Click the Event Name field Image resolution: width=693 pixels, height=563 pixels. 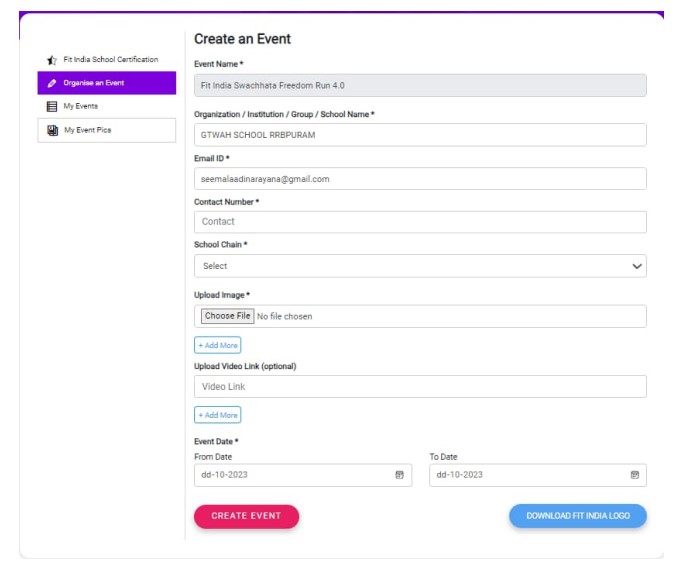420,85
